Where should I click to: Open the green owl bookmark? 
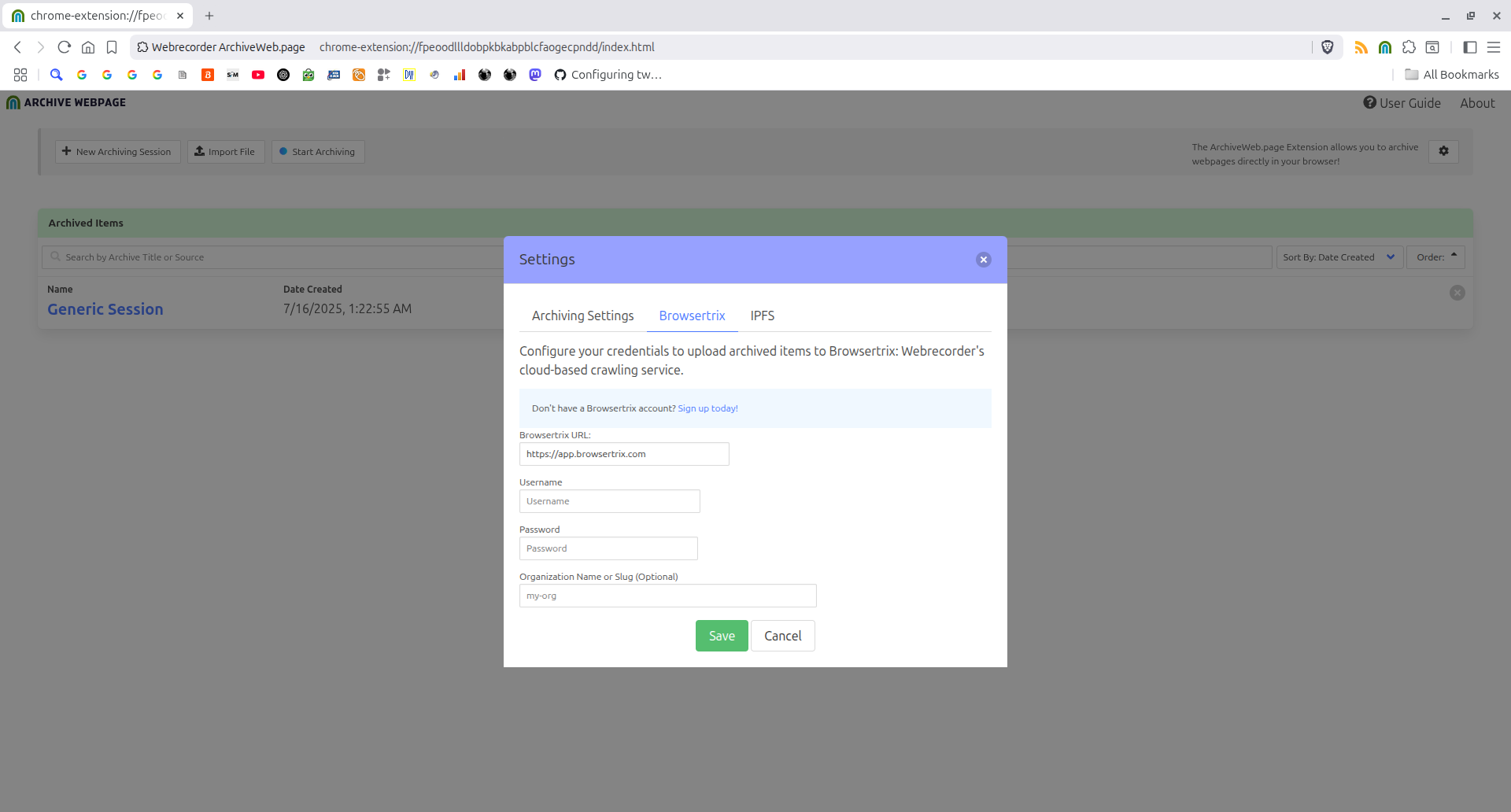tap(308, 75)
